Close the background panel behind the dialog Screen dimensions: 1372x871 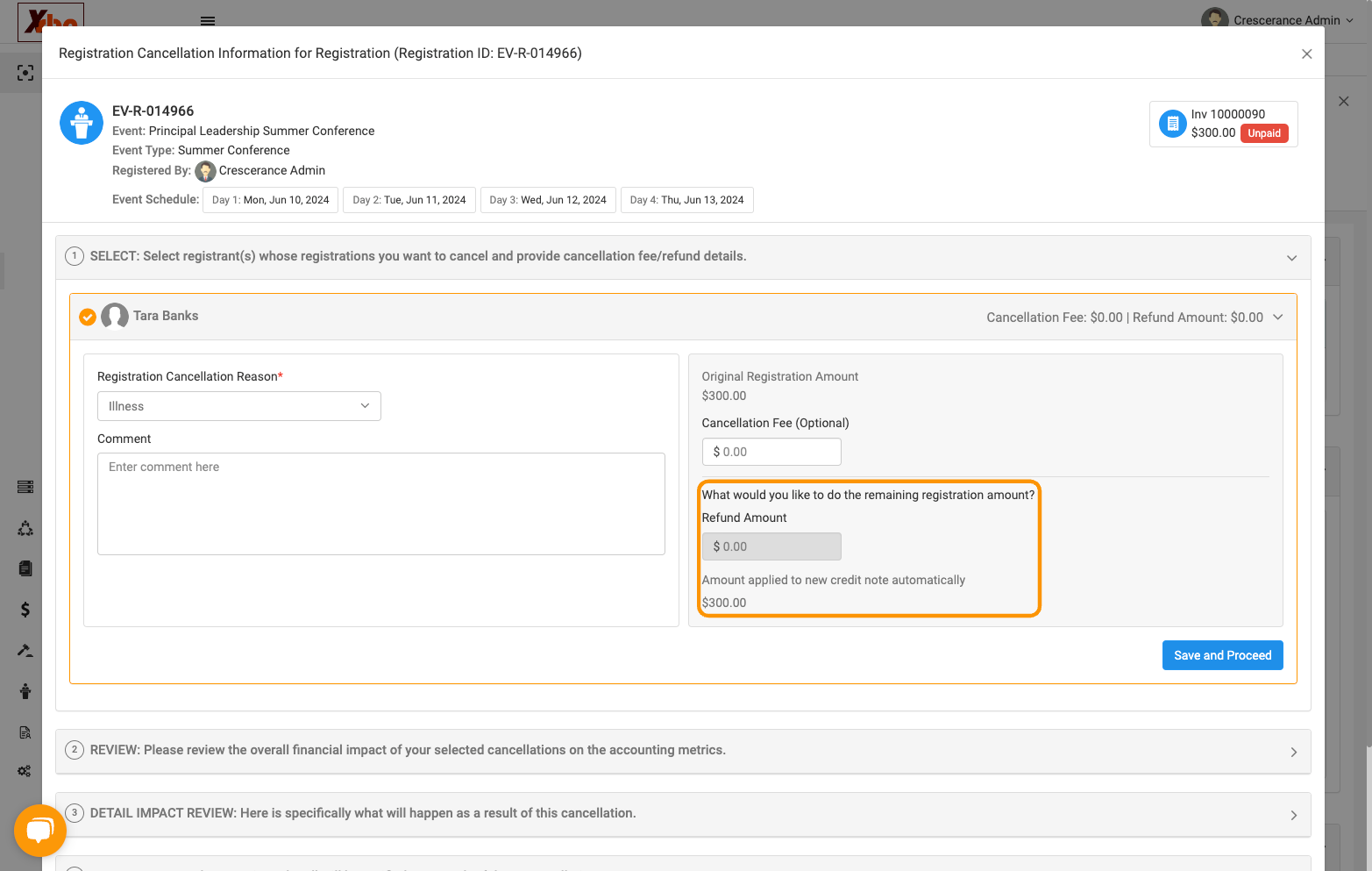click(1344, 102)
